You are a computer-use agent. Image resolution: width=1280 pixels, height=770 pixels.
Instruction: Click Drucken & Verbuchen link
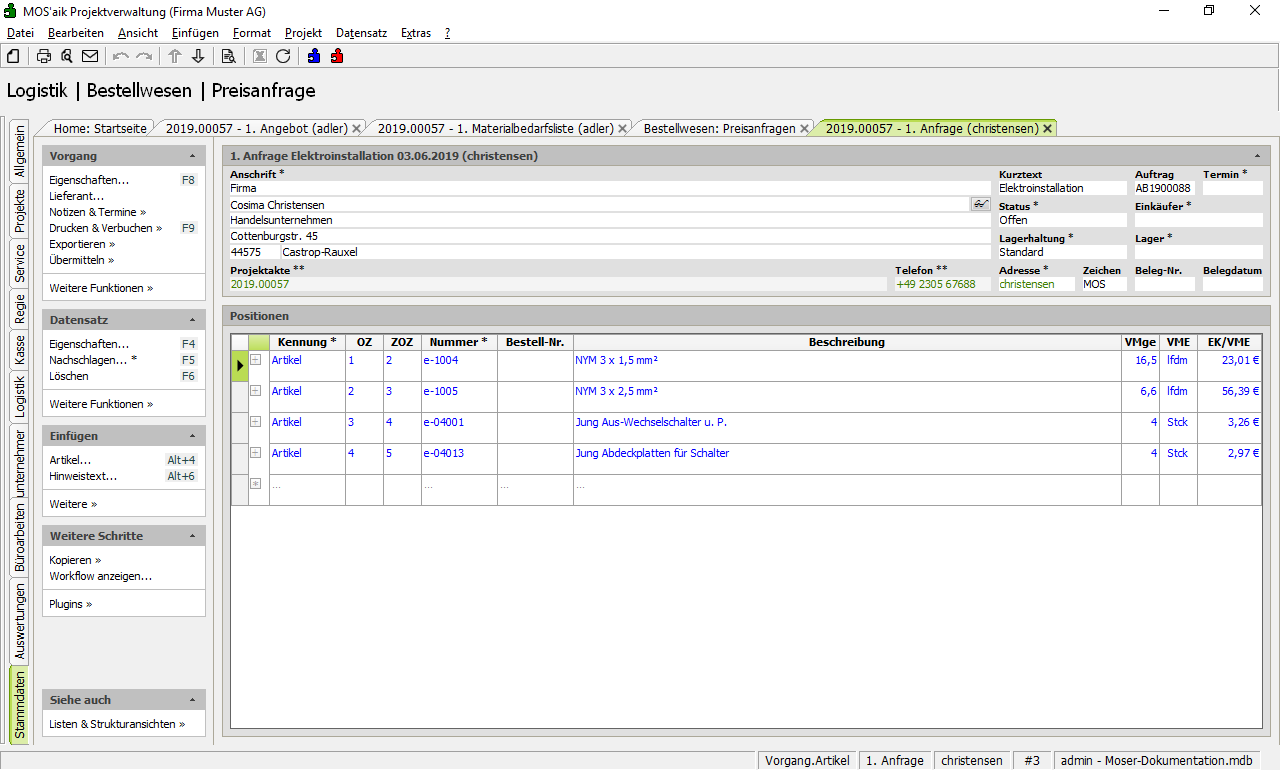point(101,228)
